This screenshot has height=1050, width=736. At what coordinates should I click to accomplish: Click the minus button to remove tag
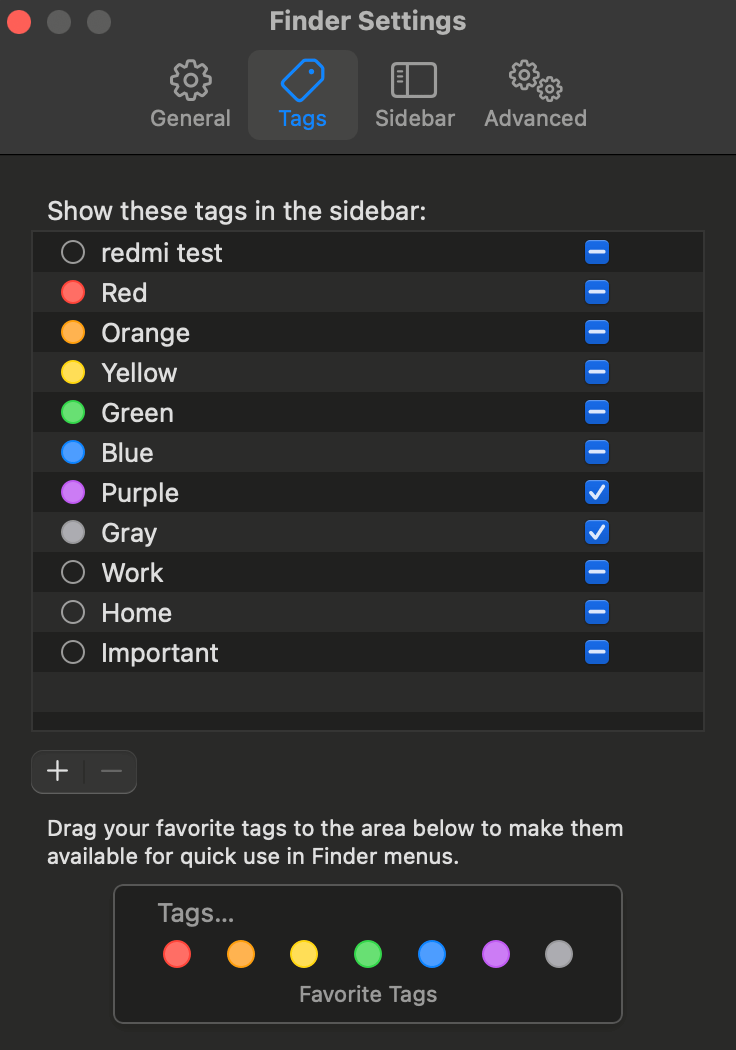coord(111,771)
